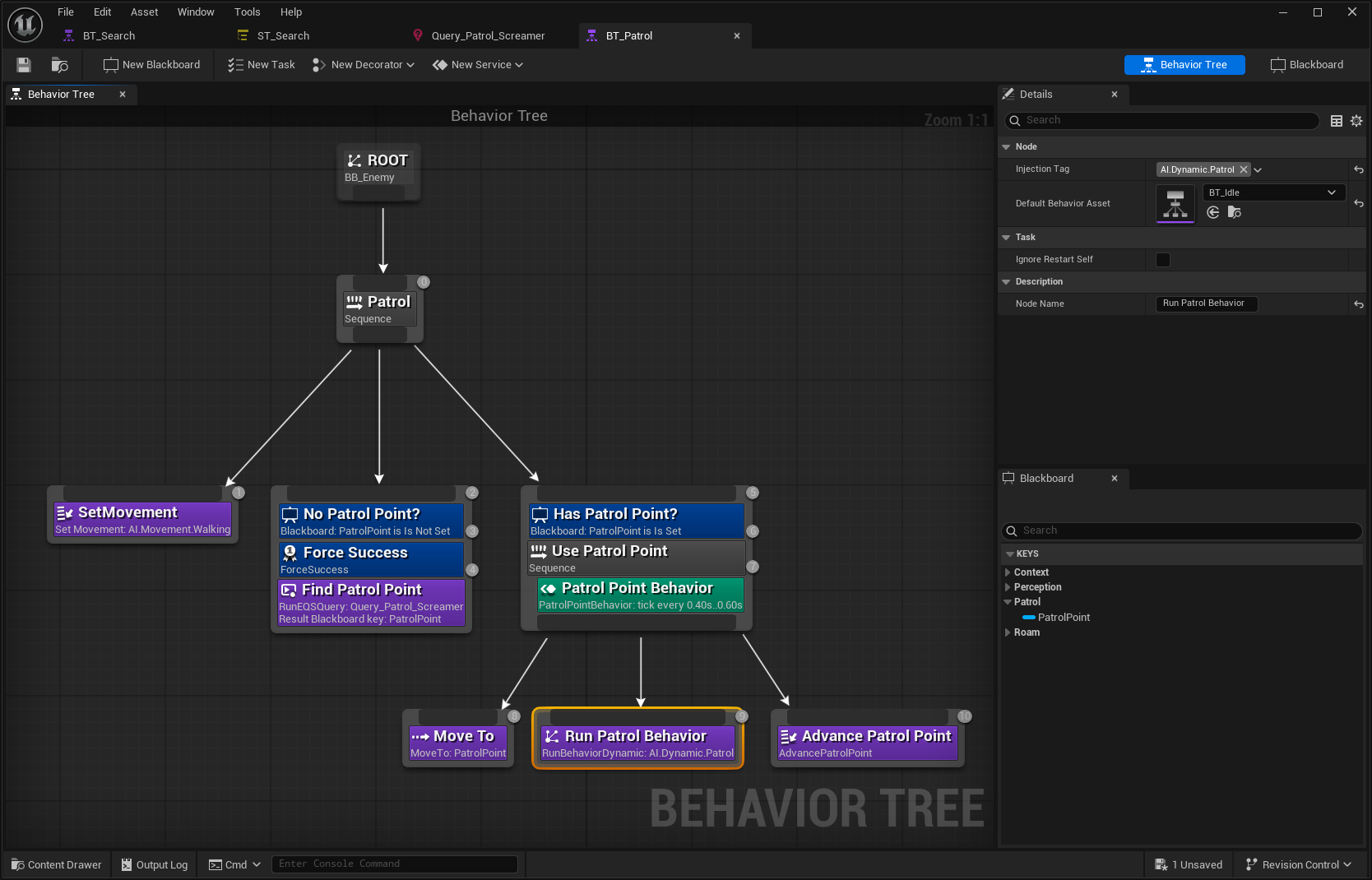Click the Browse to asset folder toolbar icon
Image resolution: width=1372 pixels, height=880 pixels.
[58, 65]
